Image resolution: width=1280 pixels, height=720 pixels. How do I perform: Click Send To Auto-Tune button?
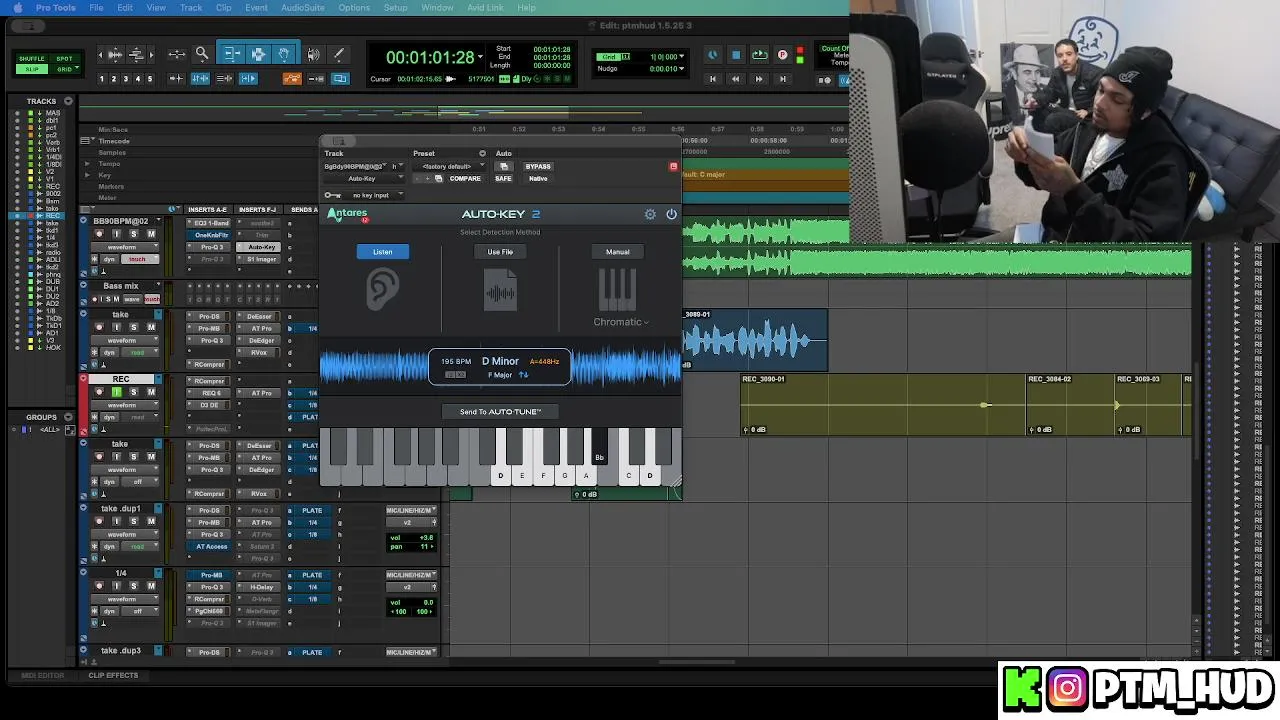coord(500,412)
